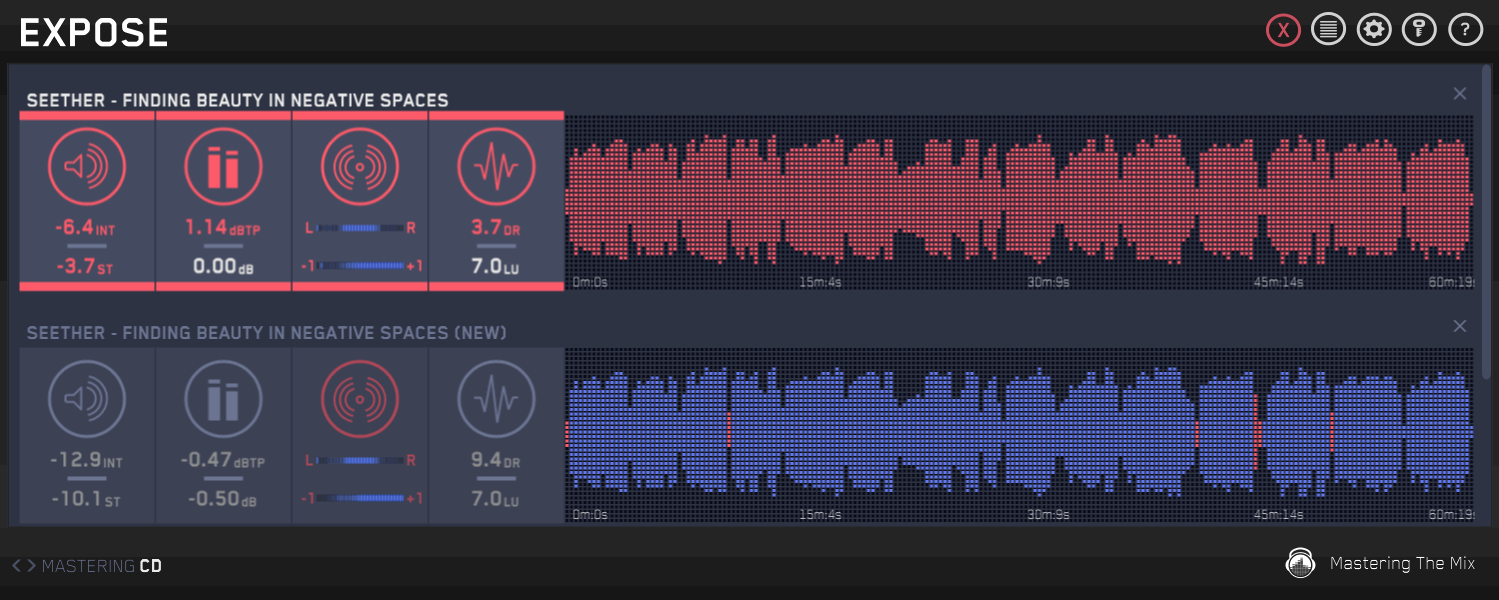Click 15m:4s marker on red waveform

pyautogui.click(x=820, y=282)
